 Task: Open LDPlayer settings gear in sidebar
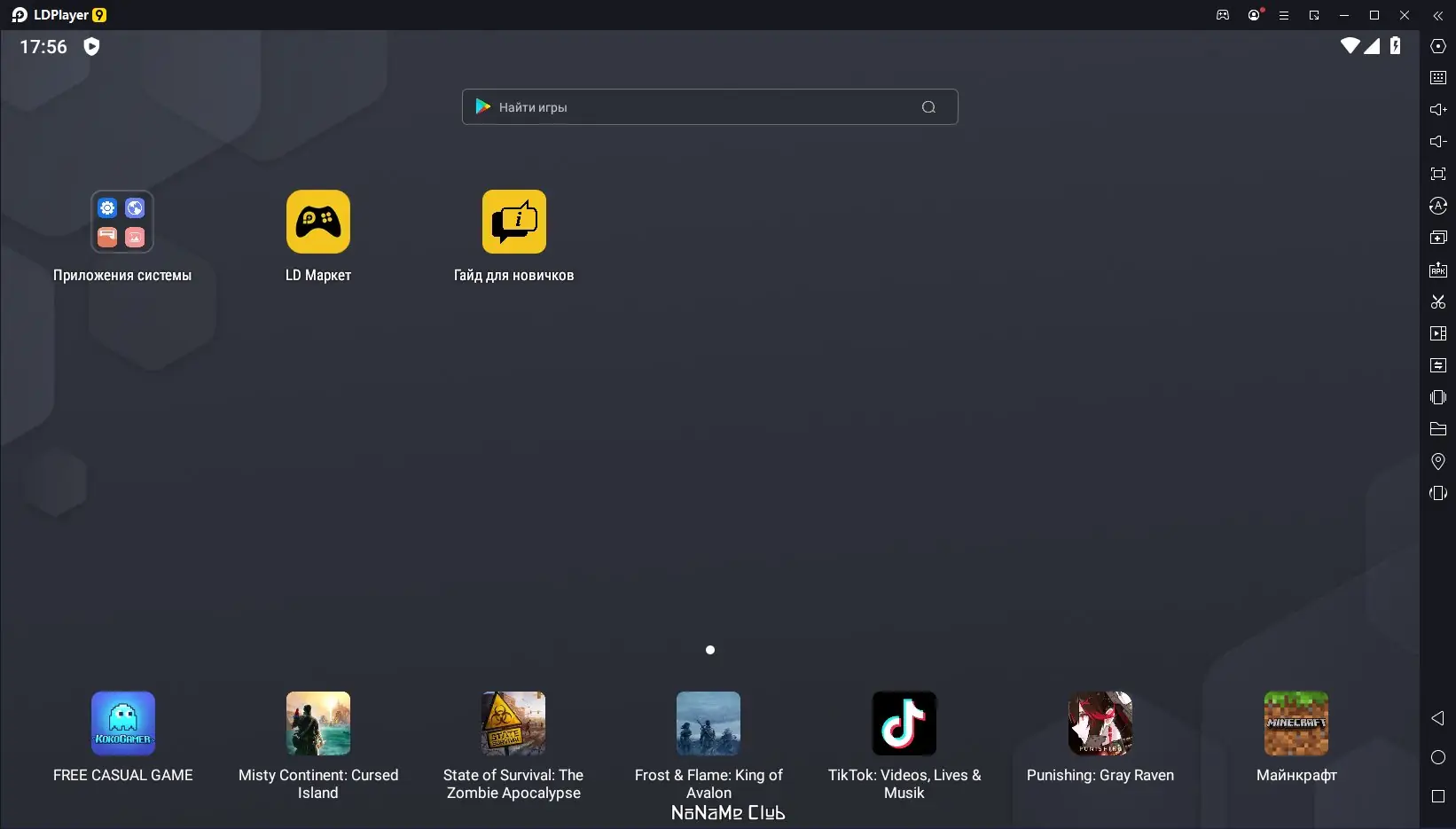pyautogui.click(x=1438, y=46)
